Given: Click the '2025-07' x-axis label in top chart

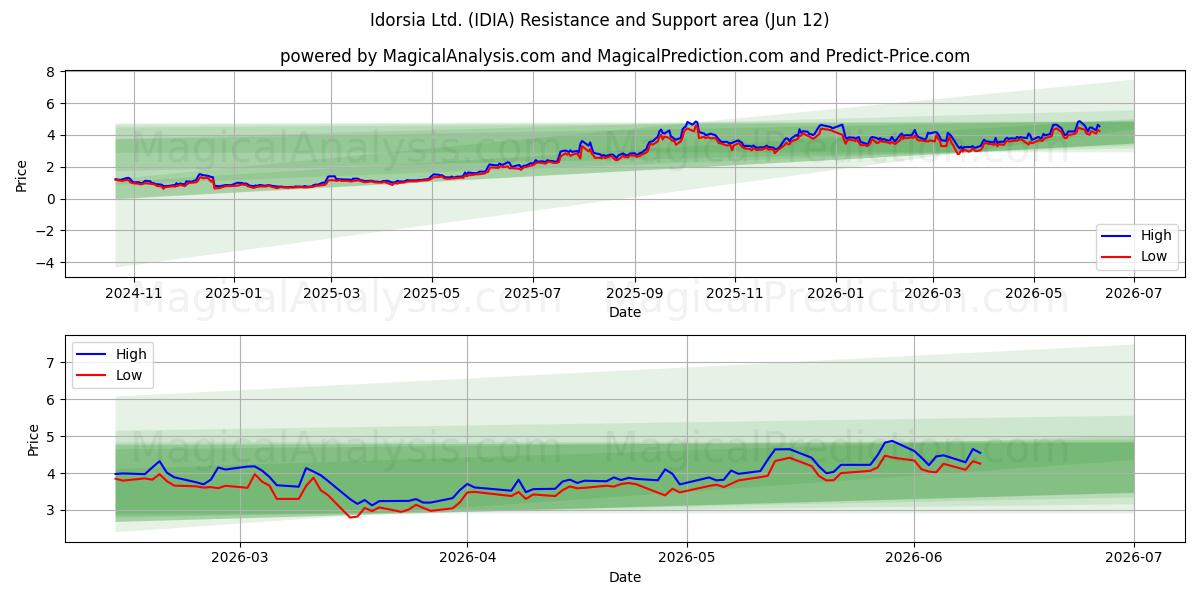Looking at the screenshot, I should point(532,294).
